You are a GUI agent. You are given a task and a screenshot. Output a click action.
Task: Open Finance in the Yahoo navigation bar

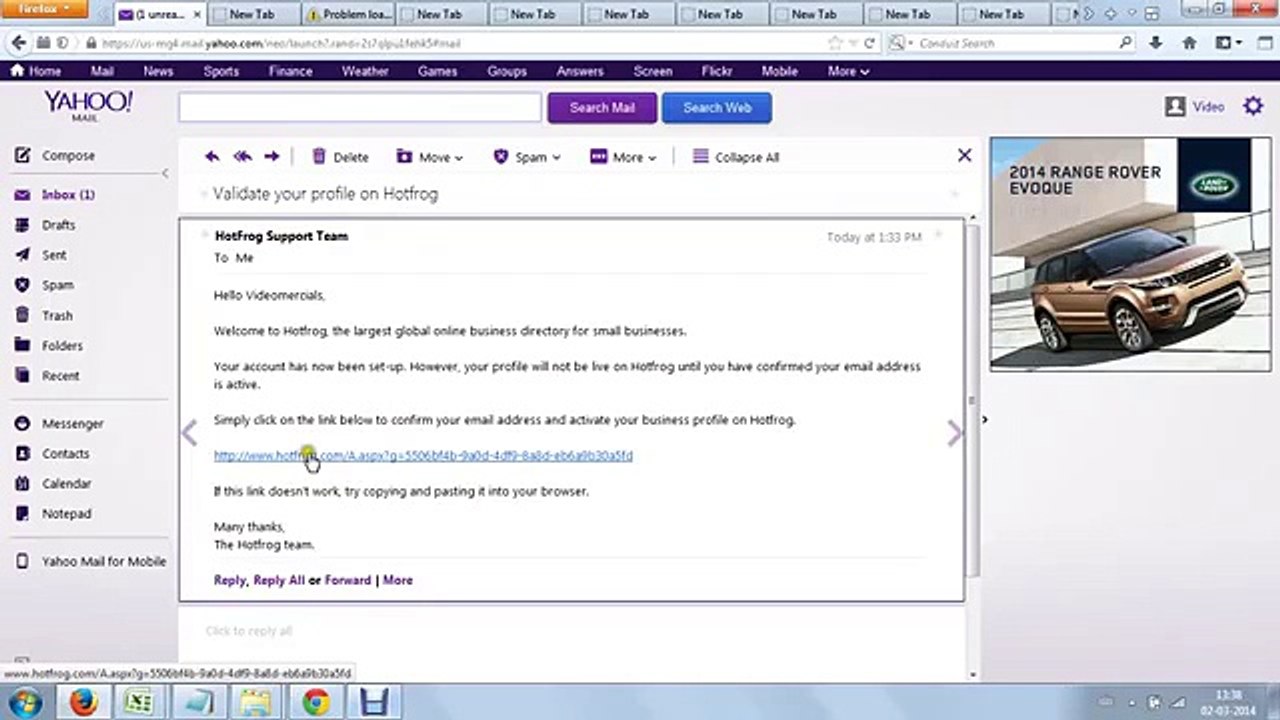pos(291,71)
